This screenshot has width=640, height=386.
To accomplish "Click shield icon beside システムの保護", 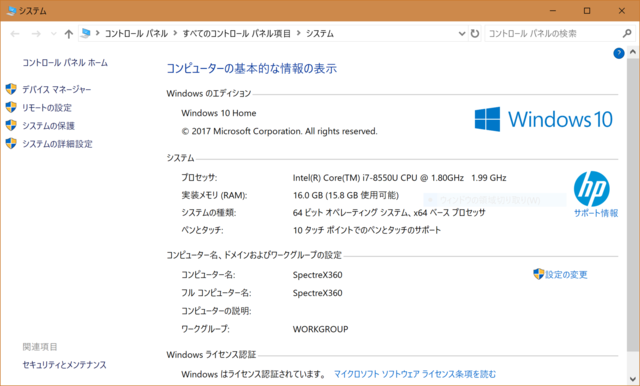I will tap(11, 125).
